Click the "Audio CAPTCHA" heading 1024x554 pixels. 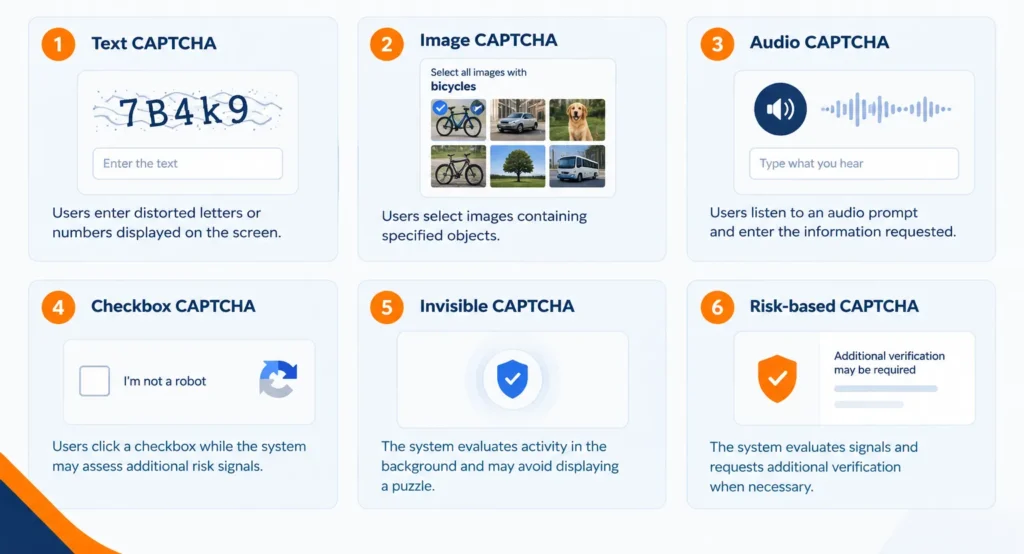click(x=819, y=42)
